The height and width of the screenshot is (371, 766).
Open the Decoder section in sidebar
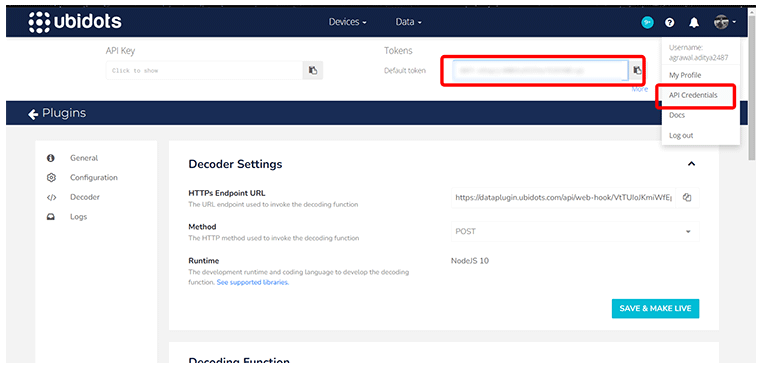pyautogui.click(x=85, y=197)
